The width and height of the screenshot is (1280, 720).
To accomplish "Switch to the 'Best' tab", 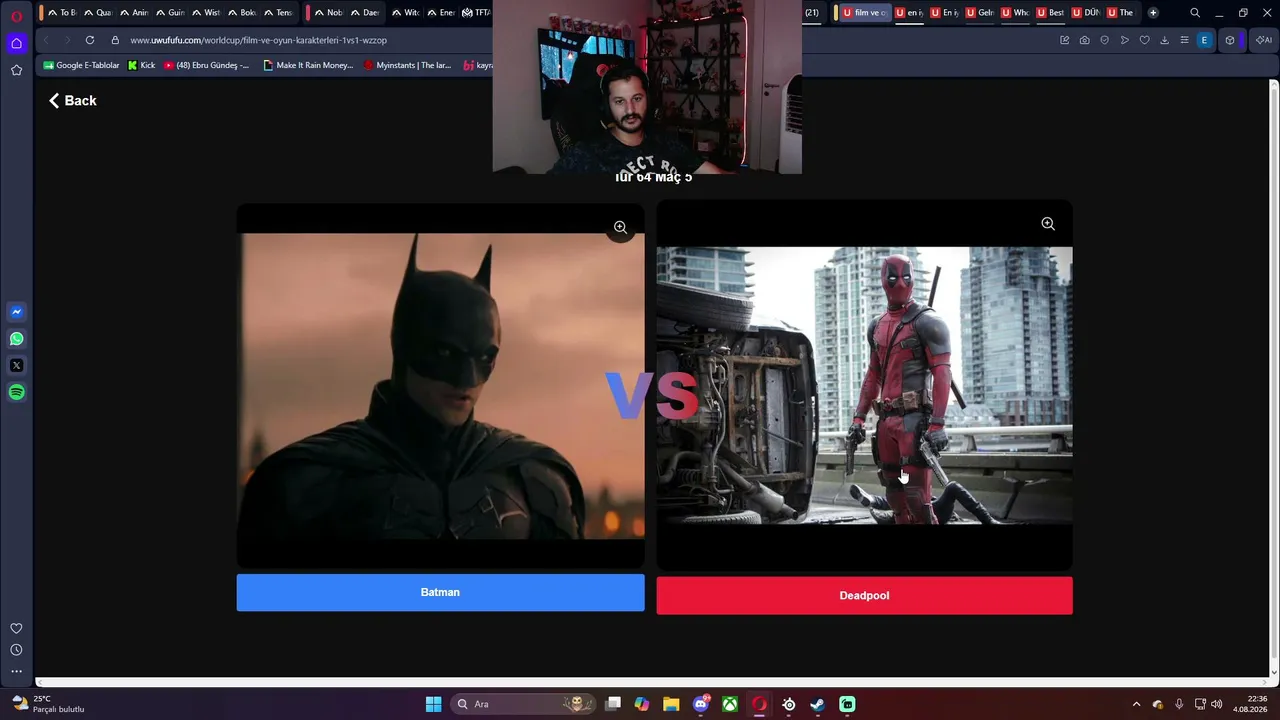I will 1050,13.
